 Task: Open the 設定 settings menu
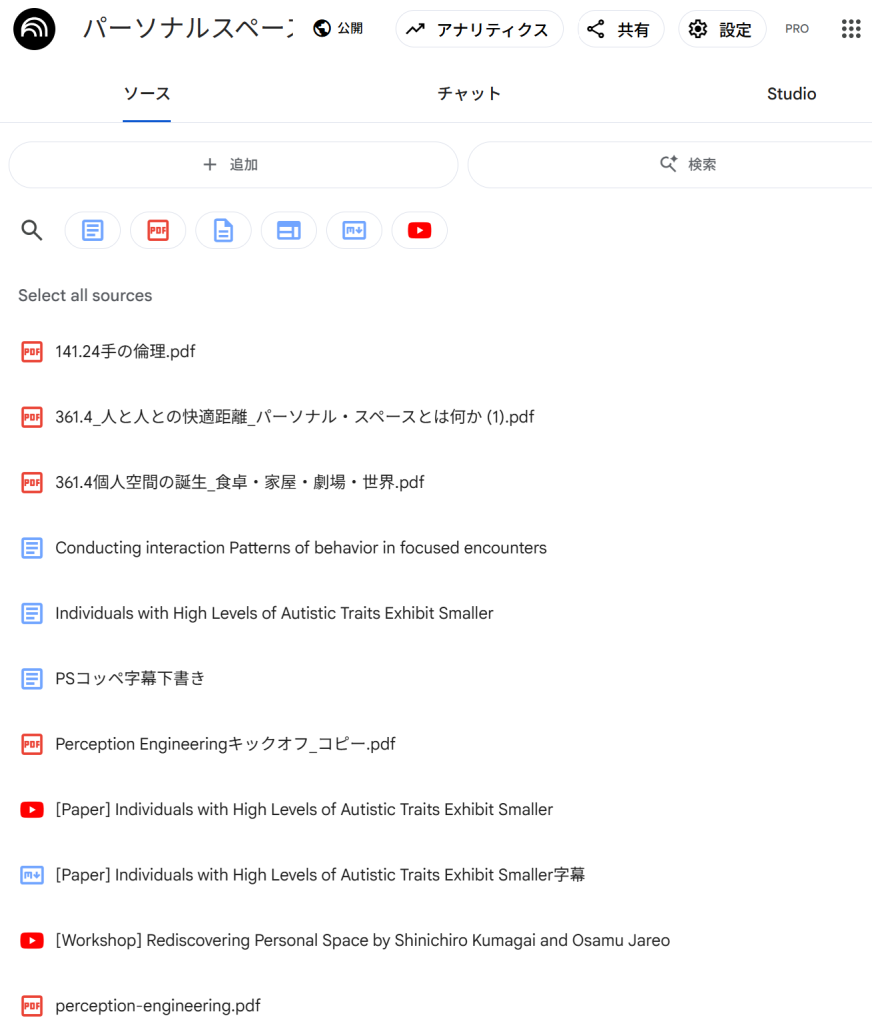click(721, 29)
